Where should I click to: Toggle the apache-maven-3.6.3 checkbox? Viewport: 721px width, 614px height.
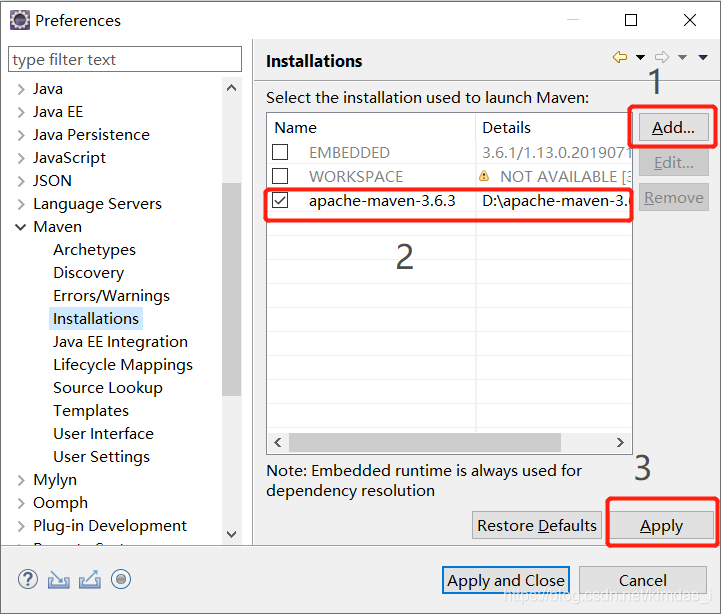280,201
